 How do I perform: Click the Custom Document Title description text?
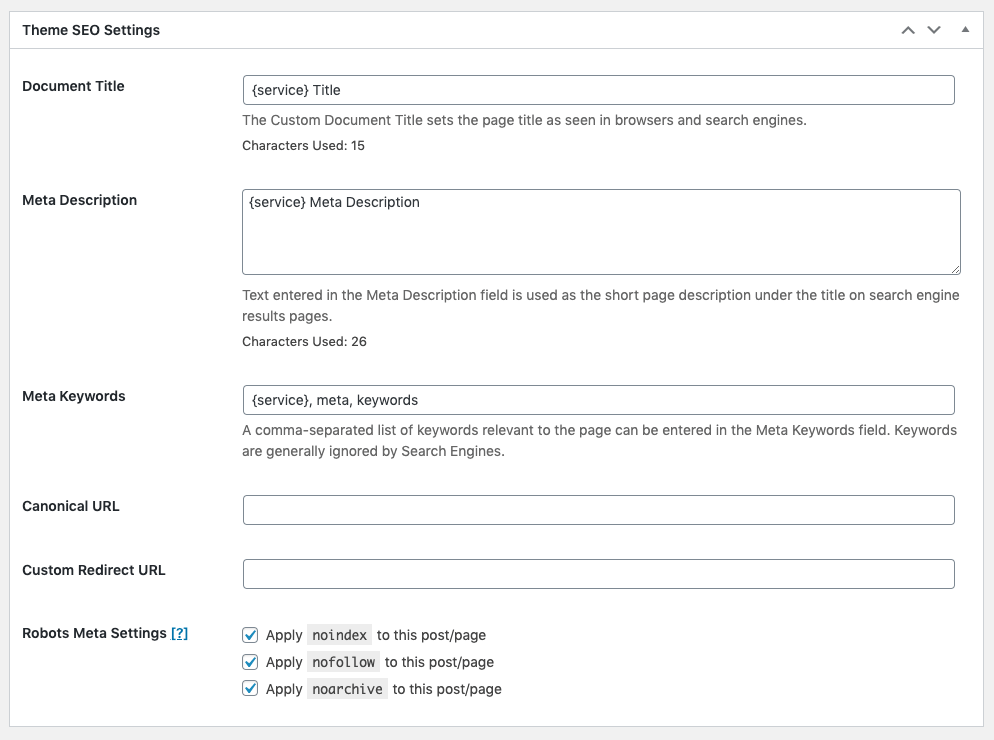[524, 120]
